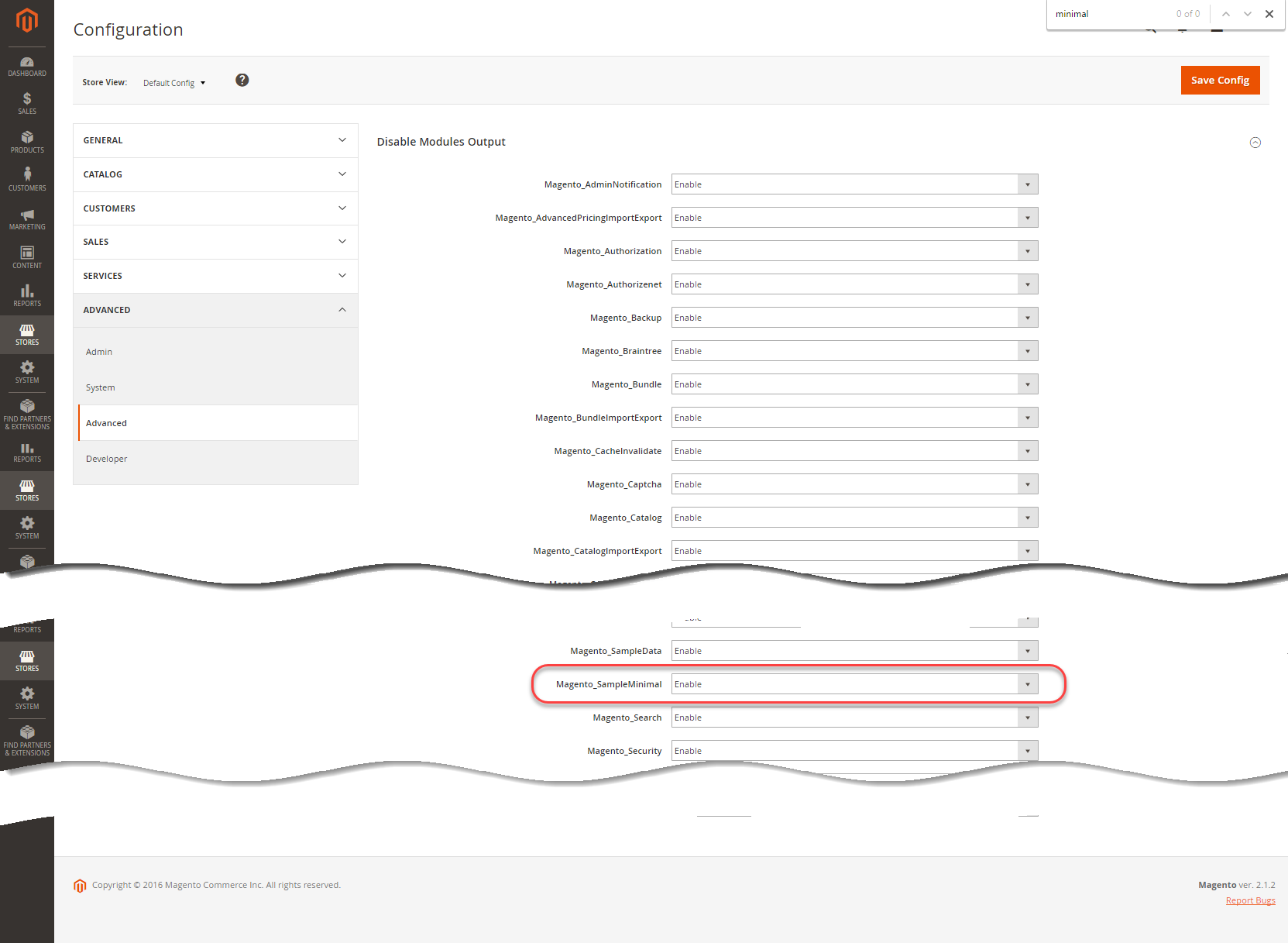1288x943 pixels.
Task: Go to previous find result arrow
Action: (1226, 14)
